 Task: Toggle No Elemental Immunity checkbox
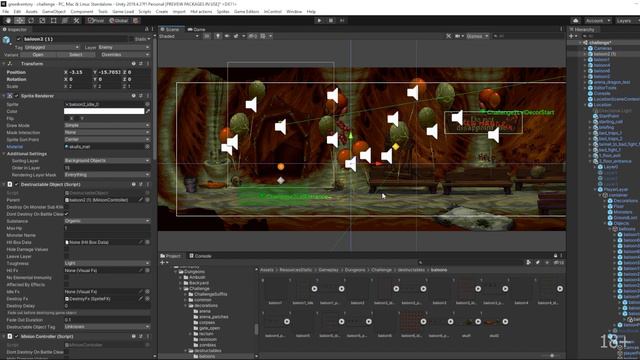click(x=67, y=278)
